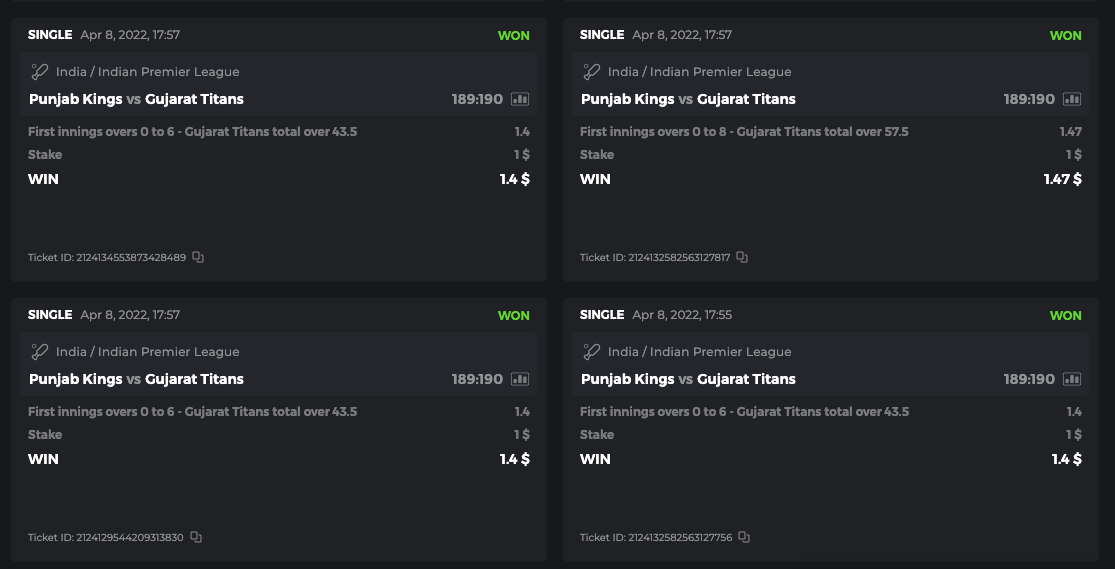Open match statistics icon in over 57.5 bet card
Image resolution: width=1115 pixels, height=569 pixels.
point(1072,99)
